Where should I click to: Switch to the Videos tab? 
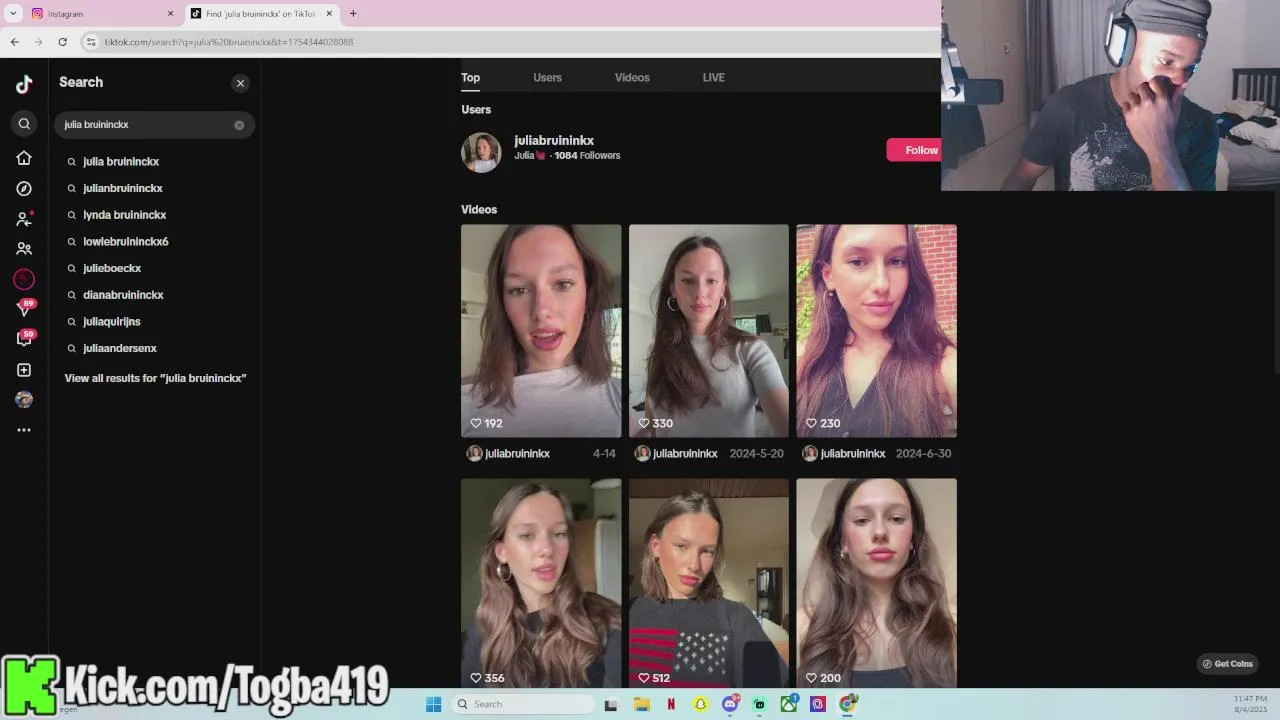point(632,77)
